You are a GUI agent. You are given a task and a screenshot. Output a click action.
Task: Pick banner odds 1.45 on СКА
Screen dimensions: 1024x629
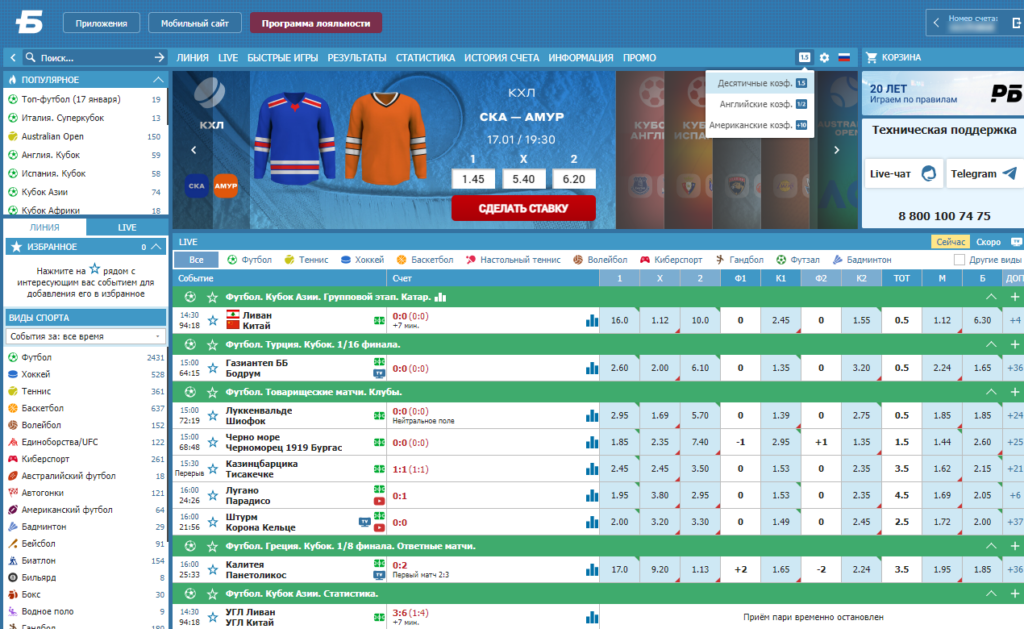click(473, 179)
